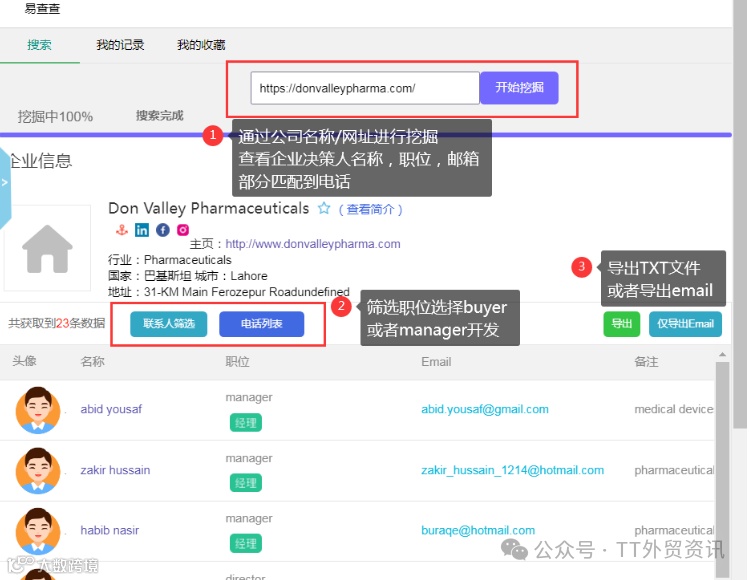The height and width of the screenshot is (580, 749).
Task: Open contact zakir hussain
Action: 115,470
